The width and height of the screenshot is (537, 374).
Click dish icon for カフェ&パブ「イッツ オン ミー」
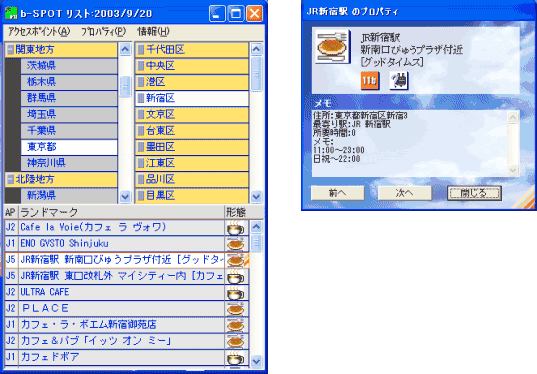click(236, 341)
